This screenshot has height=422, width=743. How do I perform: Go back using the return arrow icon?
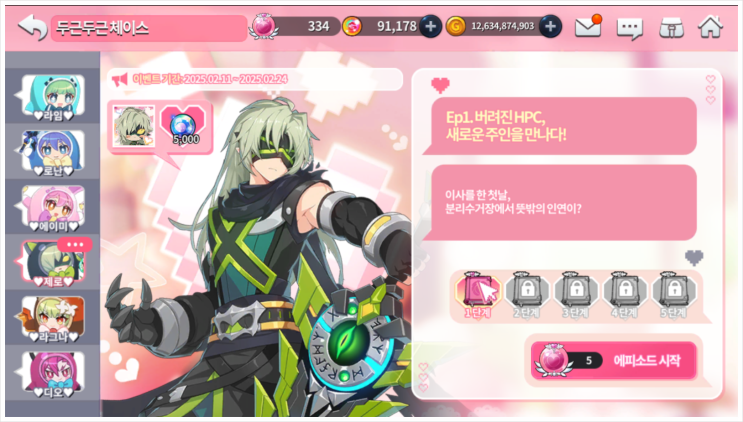point(32,27)
